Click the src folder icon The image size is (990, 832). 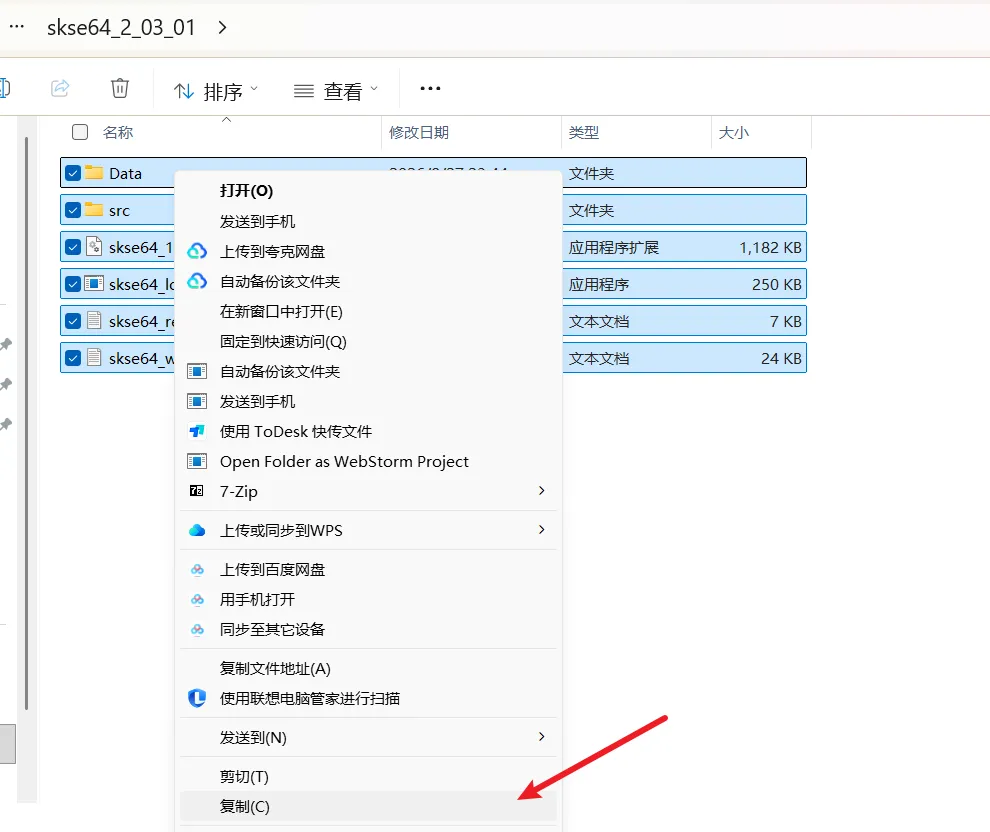[93, 209]
